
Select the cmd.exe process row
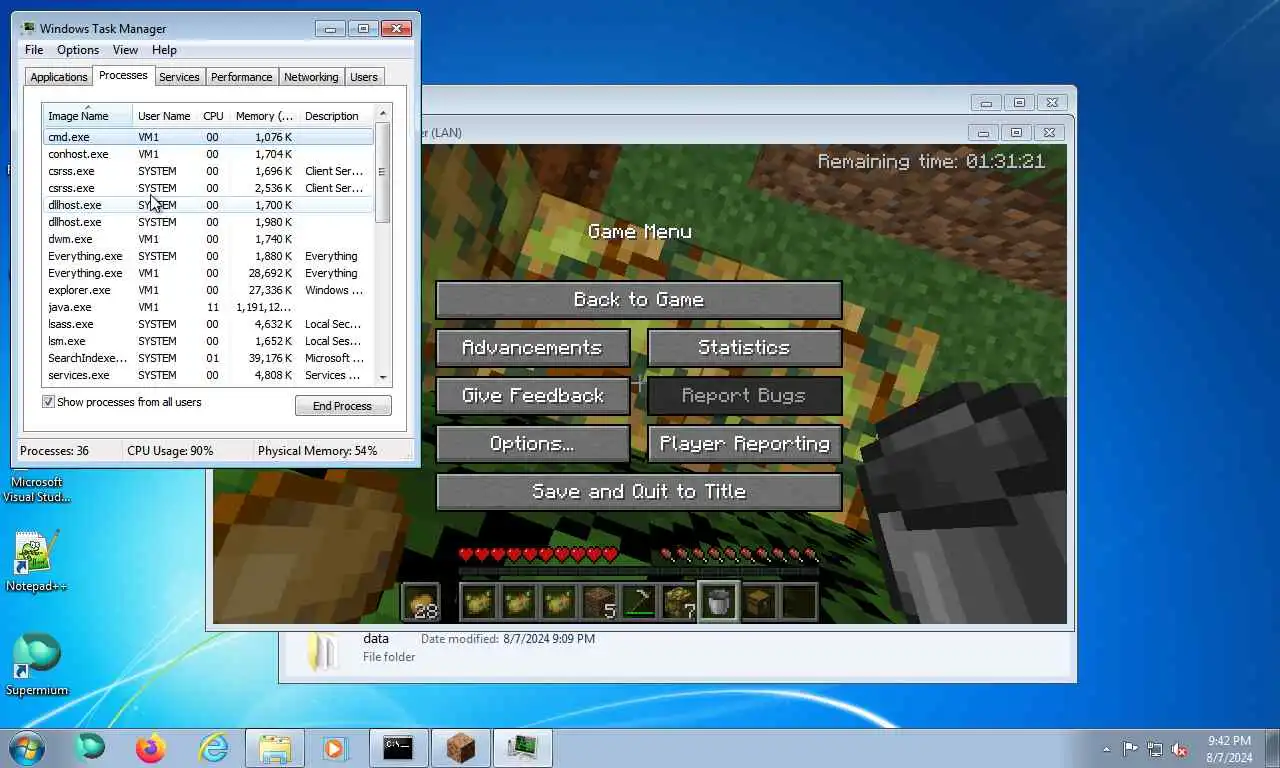tap(208, 137)
